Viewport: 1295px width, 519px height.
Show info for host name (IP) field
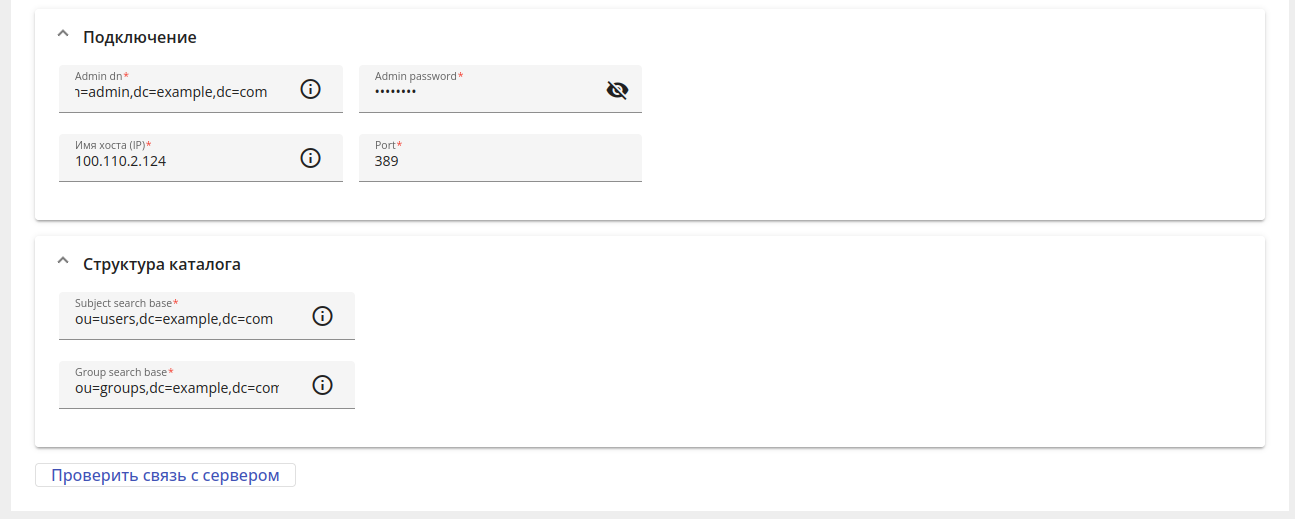pyautogui.click(x=310, y=158)
